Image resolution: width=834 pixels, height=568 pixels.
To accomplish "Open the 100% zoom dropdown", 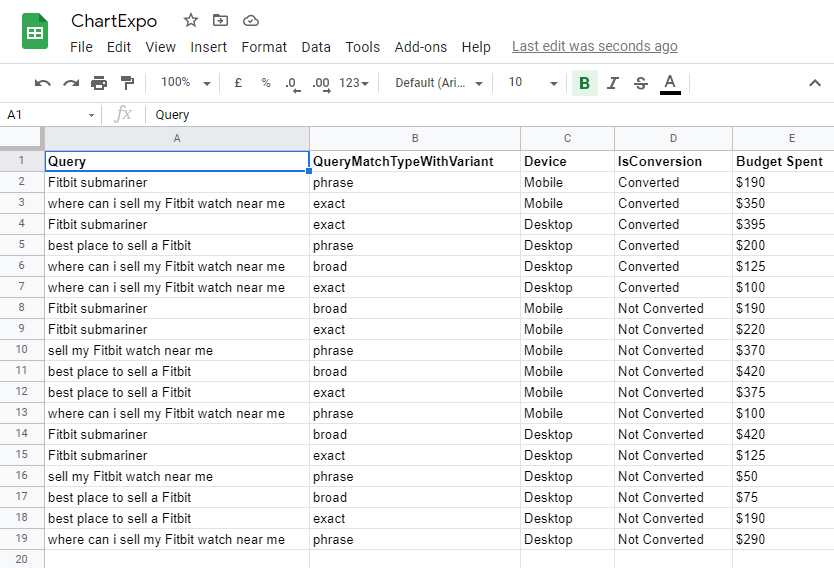I will point(186,83).
